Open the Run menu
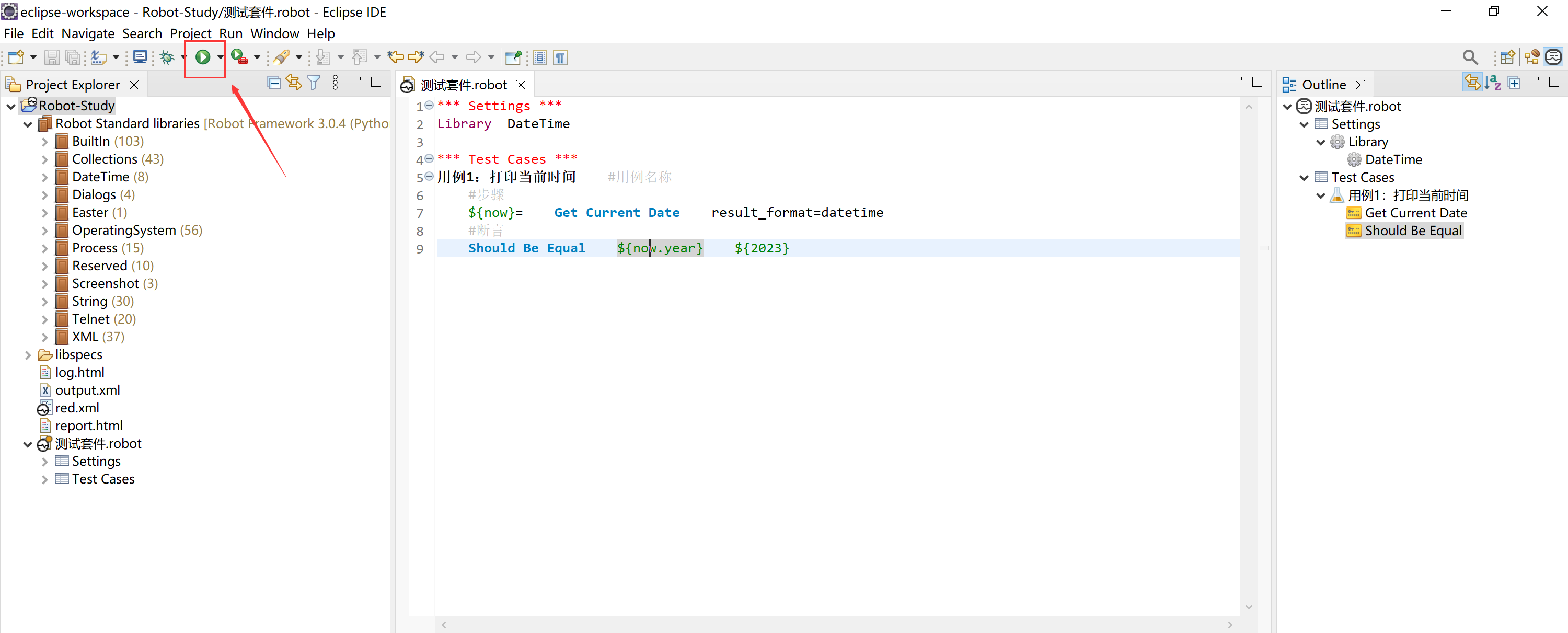Screen dimensions: 1568x633 [x=230, y=33]
